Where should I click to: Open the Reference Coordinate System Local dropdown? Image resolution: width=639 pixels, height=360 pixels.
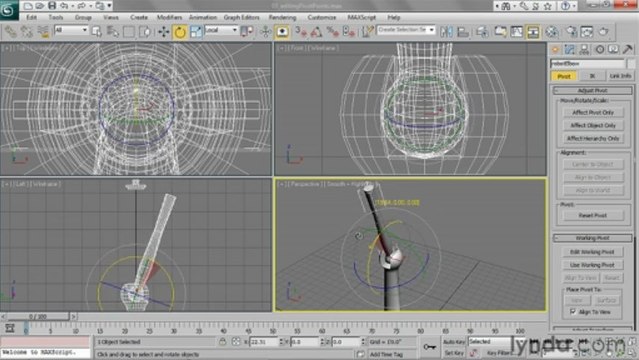point(221,30)
